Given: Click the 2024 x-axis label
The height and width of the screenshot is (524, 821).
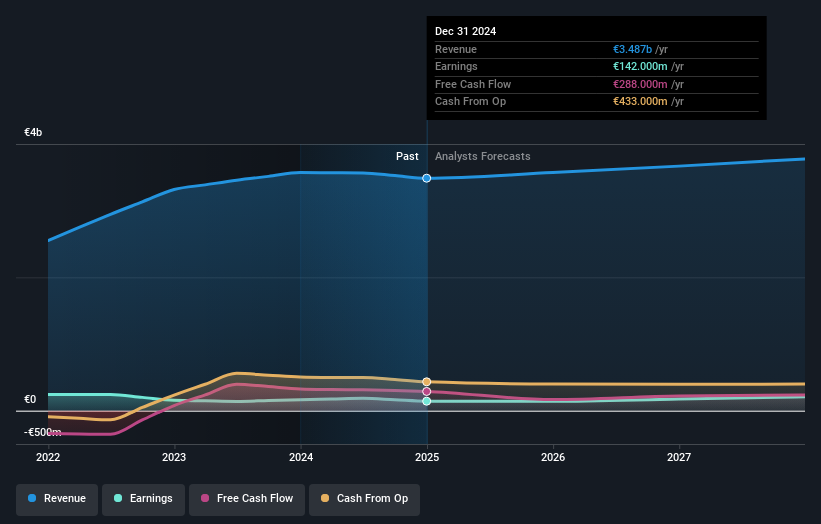Looking at the screenshot, I should coord(301,458).
